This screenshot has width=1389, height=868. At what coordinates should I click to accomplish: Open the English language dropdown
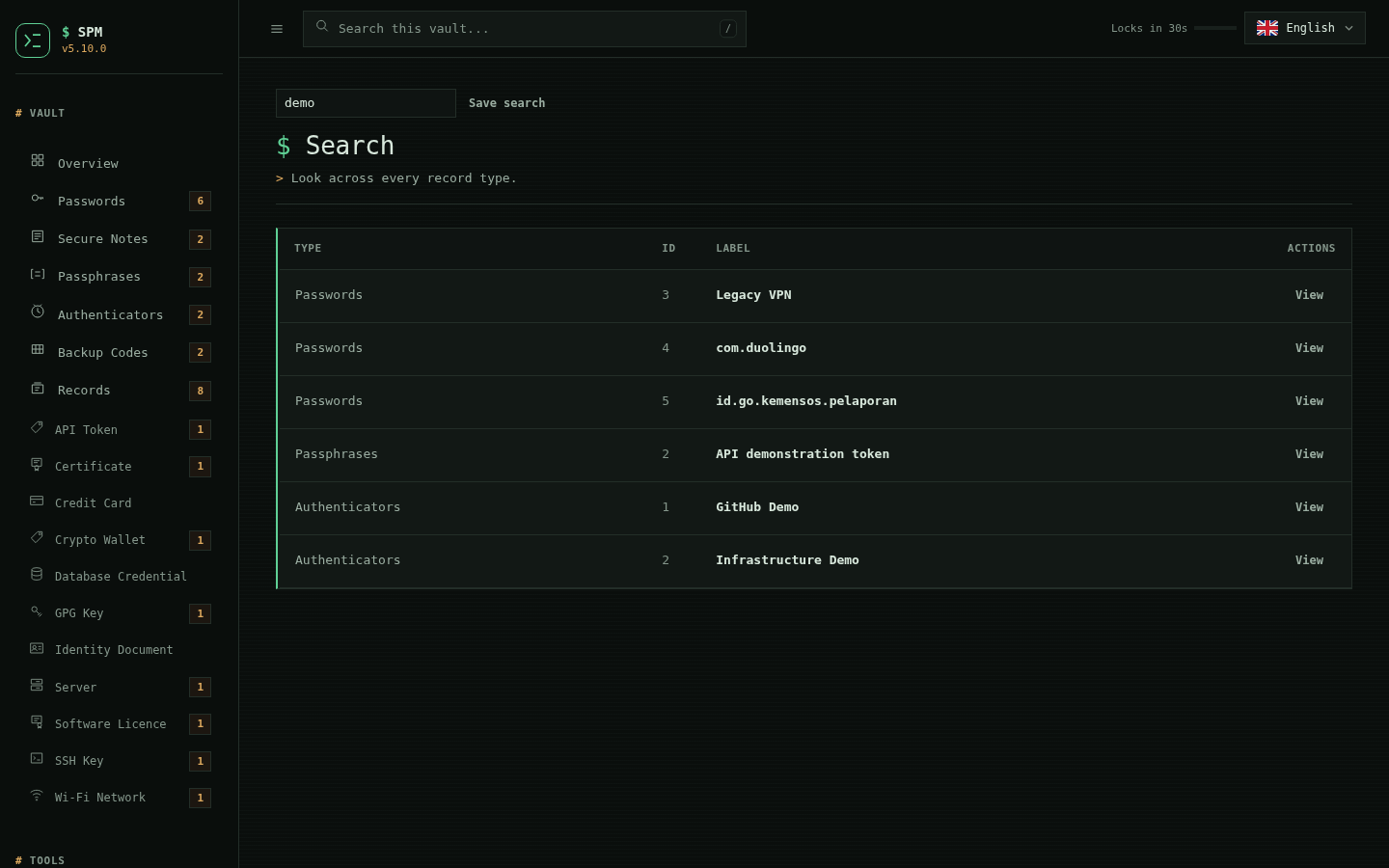tap(1304, 28)
